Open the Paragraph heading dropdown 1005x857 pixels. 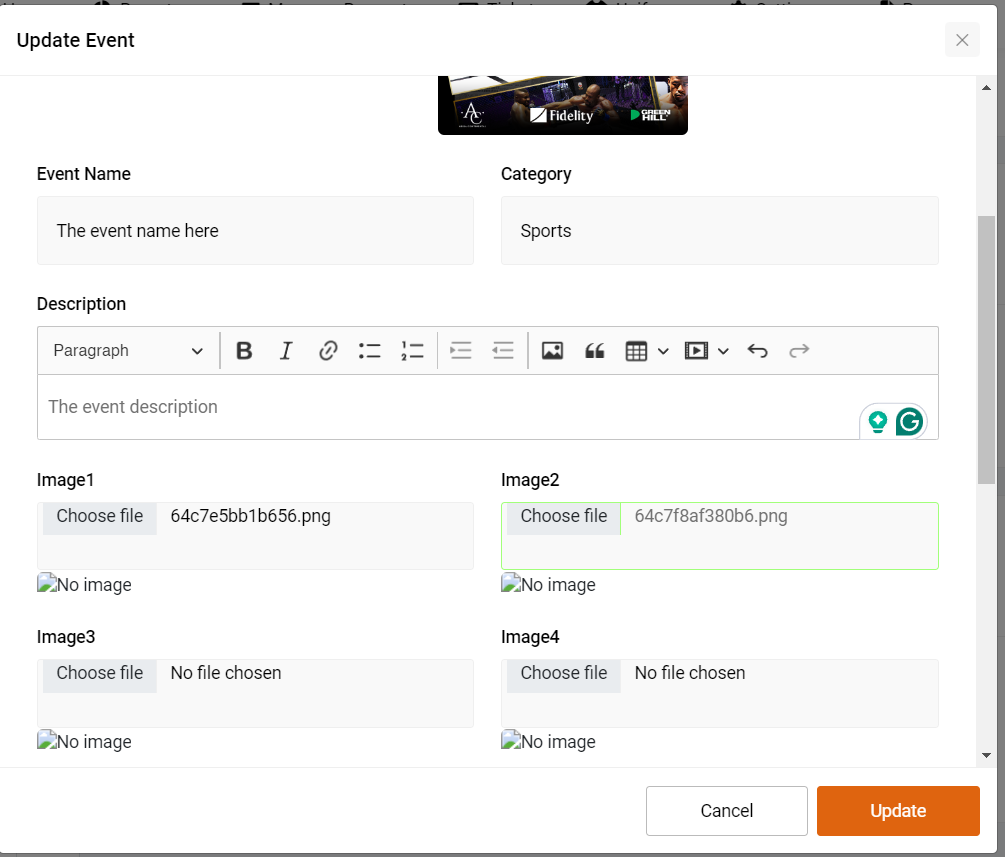click(x=128, y=351)
